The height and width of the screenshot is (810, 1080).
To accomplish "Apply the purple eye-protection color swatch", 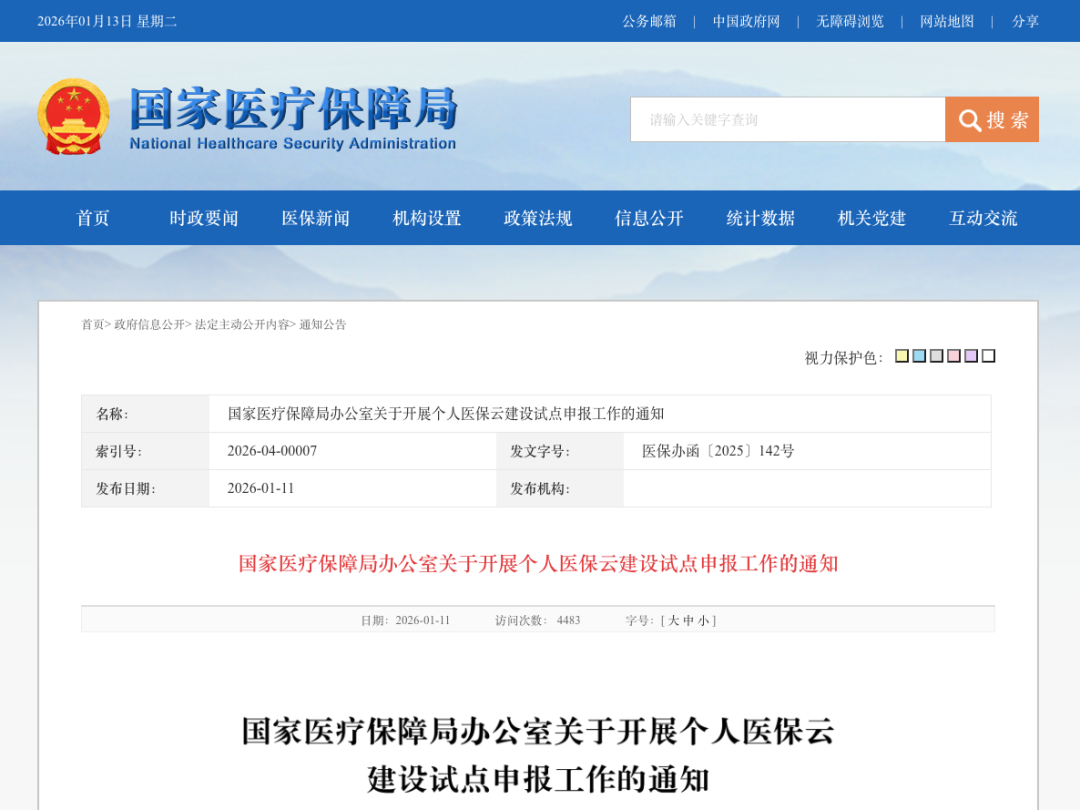I will coord(971,356).
